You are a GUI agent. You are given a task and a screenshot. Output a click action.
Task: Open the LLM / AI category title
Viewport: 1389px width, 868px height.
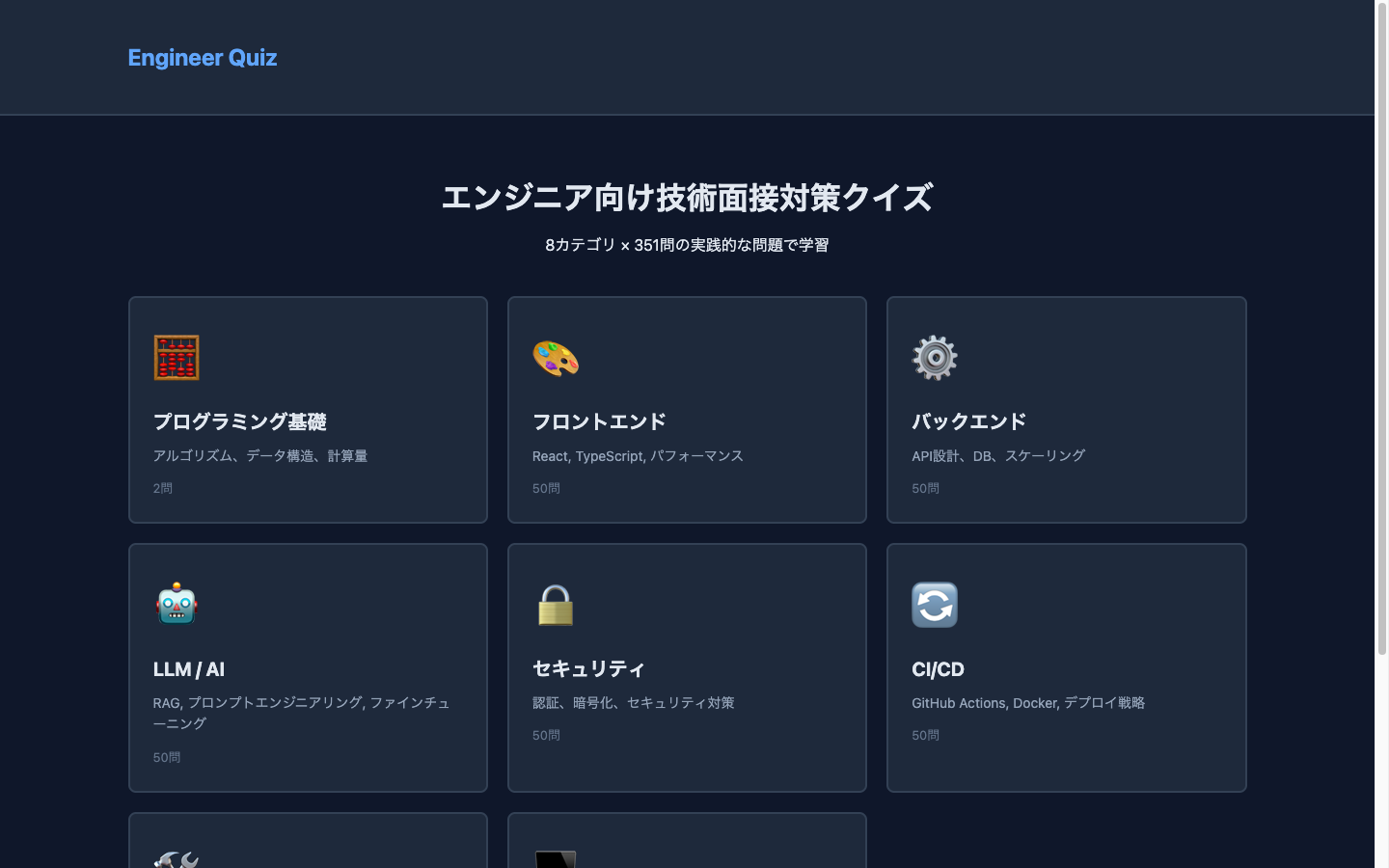189,669
